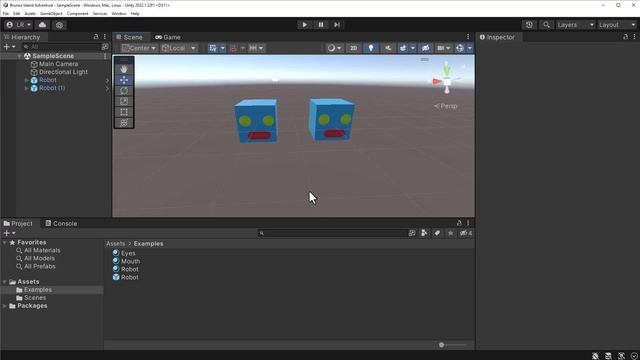This screenshot has height=360, width=640.
Task: Open the global search magnifier
Action: [x=546, y=25]
